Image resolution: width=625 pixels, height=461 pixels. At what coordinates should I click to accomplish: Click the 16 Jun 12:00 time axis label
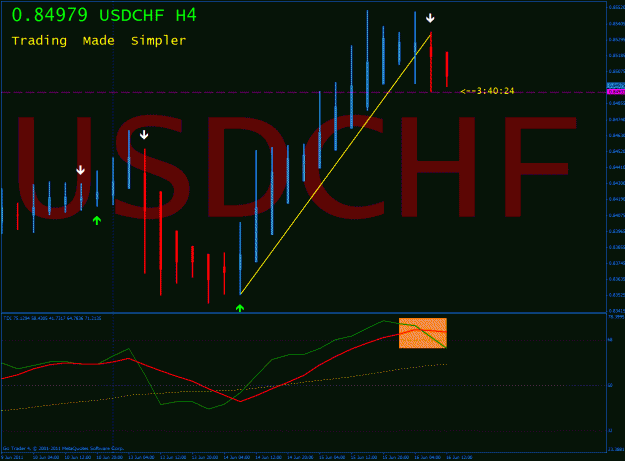click(459, 457)
